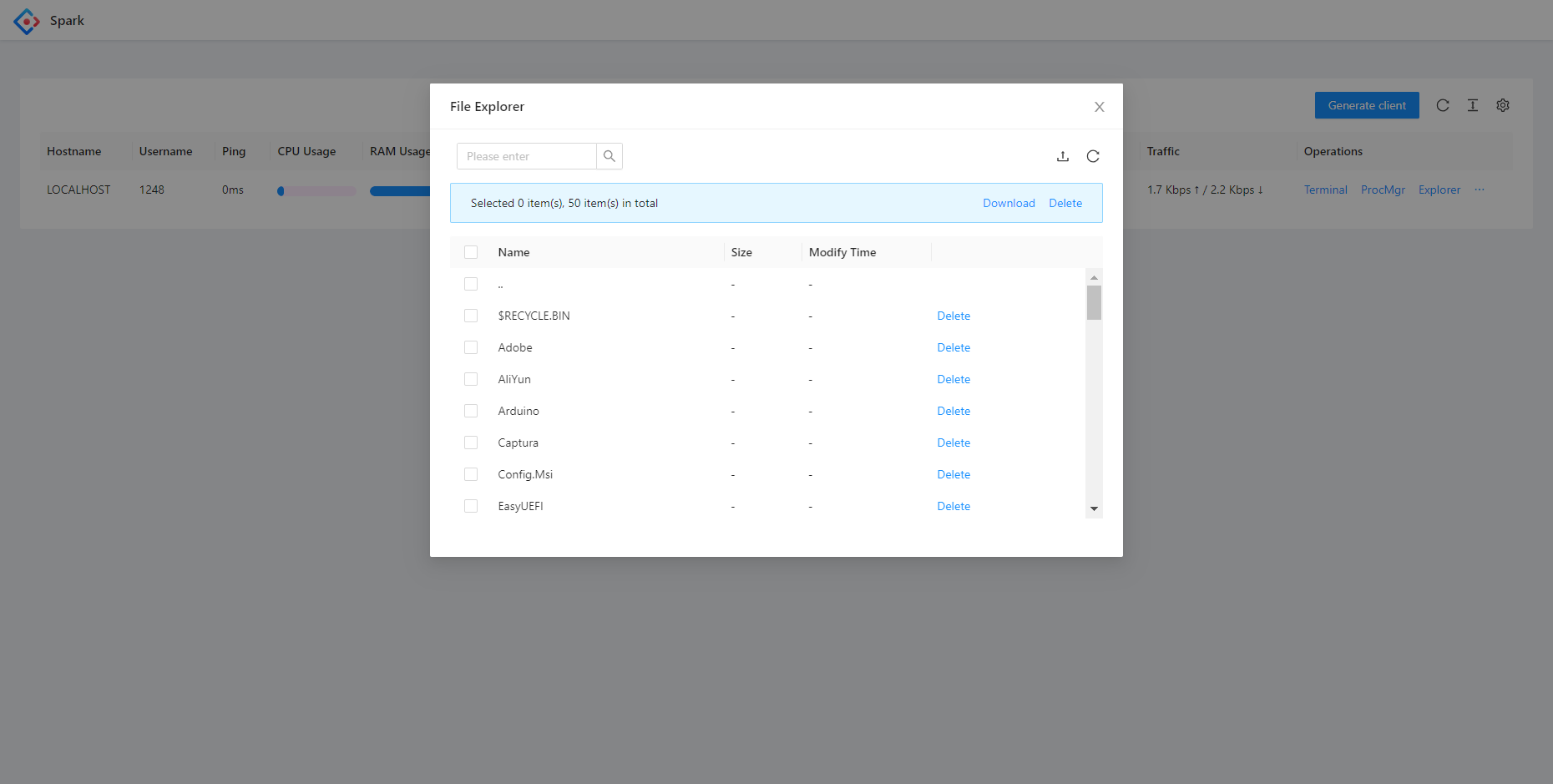
Task: Delete the AliYun folder
Action: coord(954,379)
